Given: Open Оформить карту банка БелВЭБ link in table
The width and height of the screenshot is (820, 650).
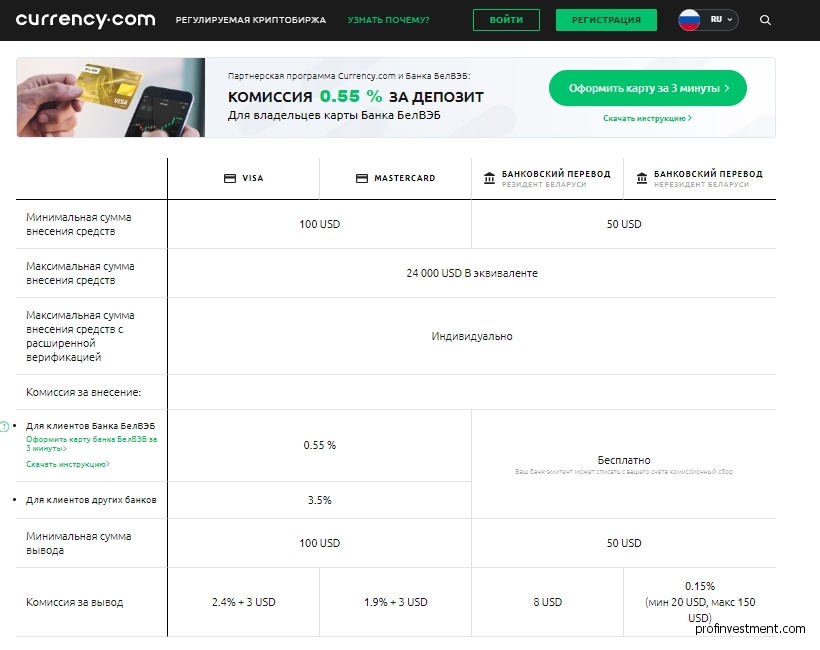Looking at the screenshot, I should [92, 443].
